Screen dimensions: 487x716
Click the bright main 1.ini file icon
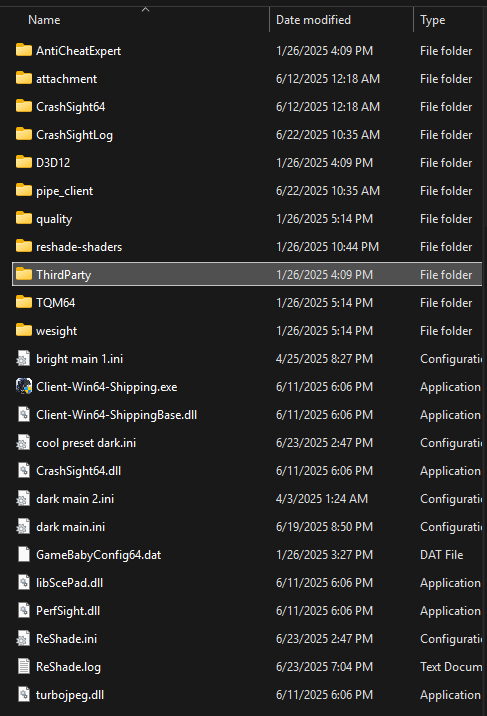click(24, 358)
